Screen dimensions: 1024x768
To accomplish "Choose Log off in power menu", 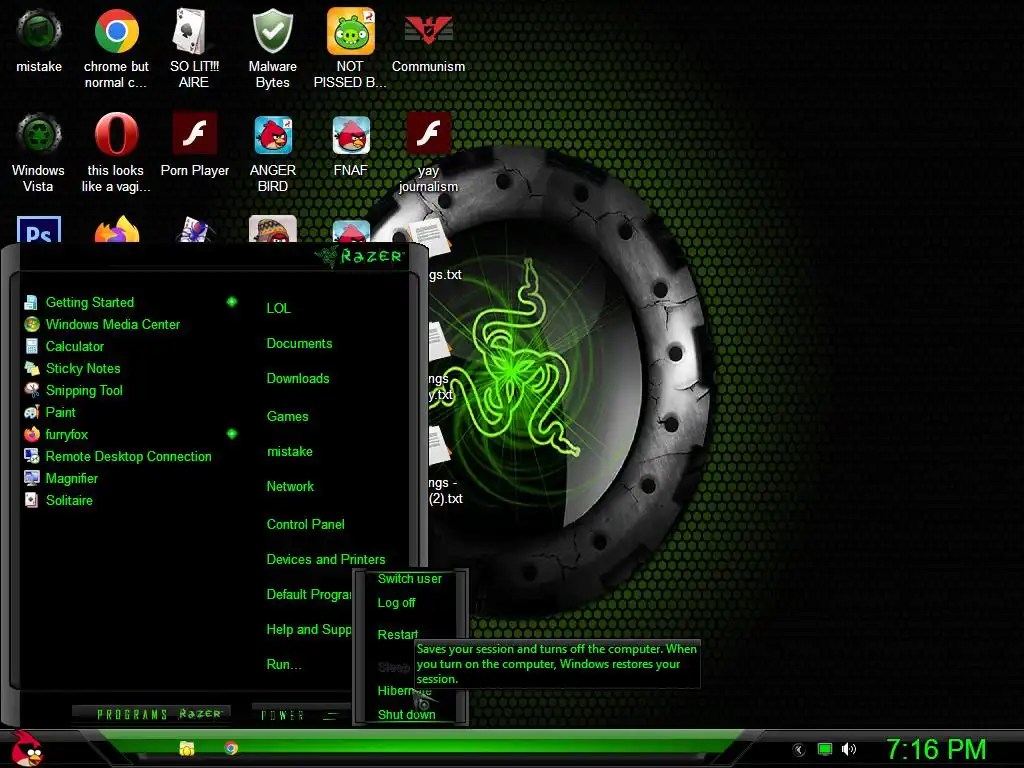I will pos(396,603).
